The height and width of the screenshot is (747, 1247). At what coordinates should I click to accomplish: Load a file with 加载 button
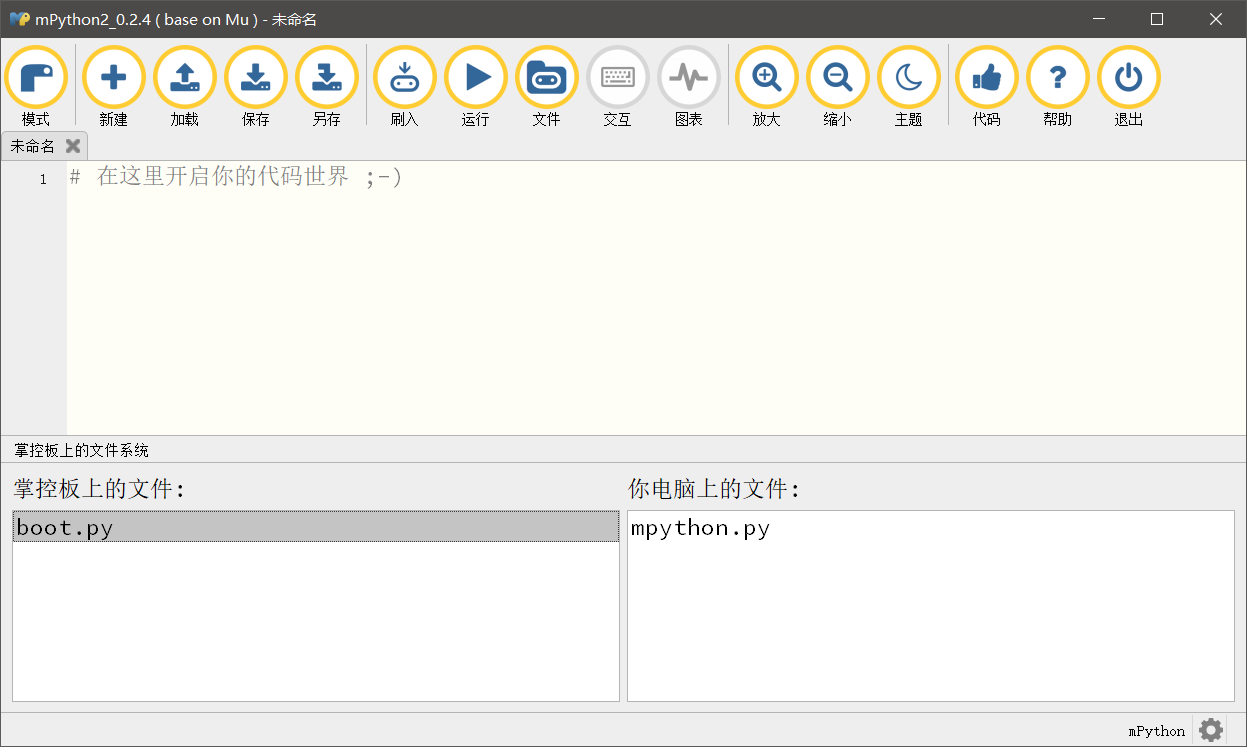pos(184,86)
